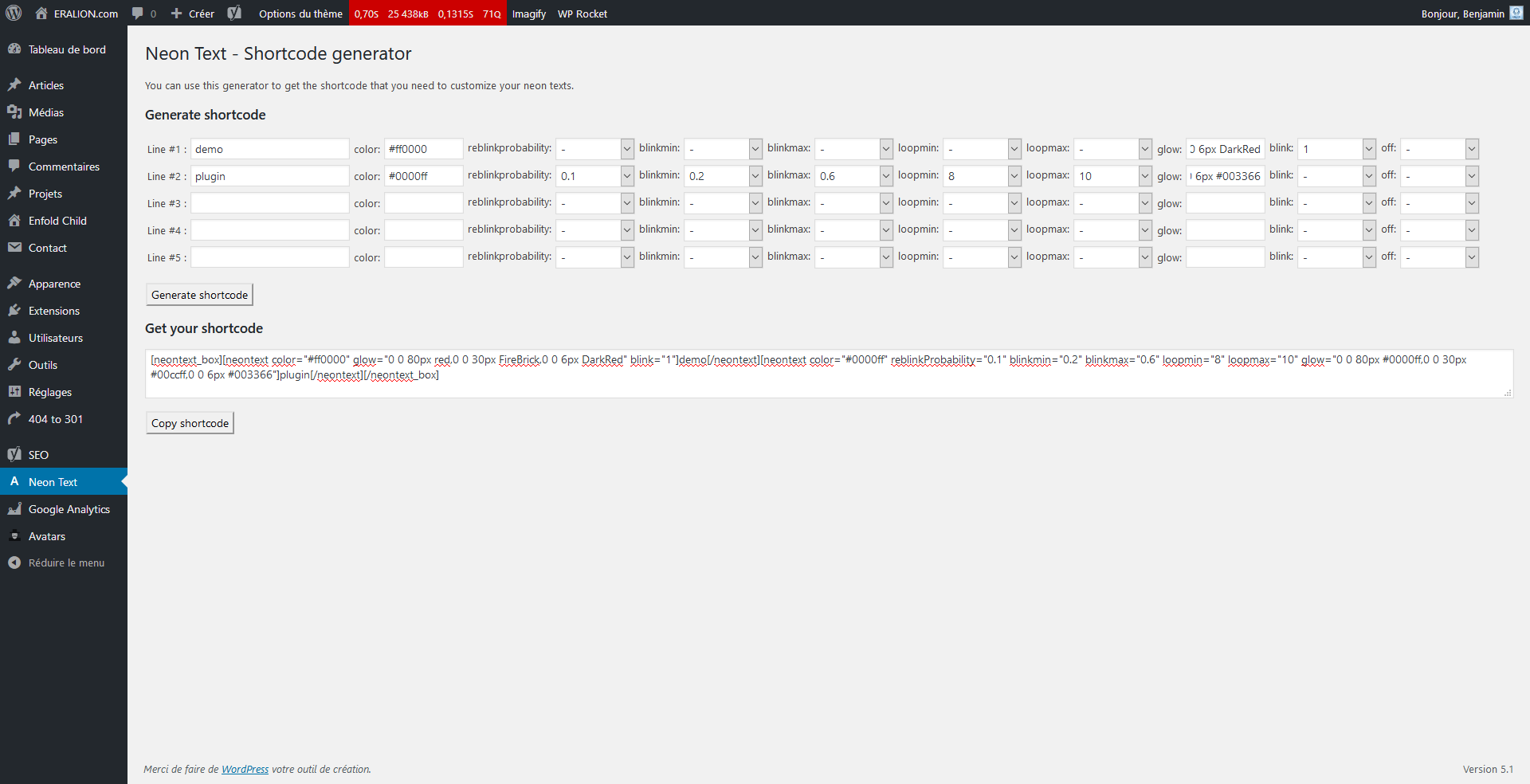Screen dimensions: 1530x784
Task: Click the user avatar next to Bonjour, Benjamin
Action: click(x=1516, y=14)
